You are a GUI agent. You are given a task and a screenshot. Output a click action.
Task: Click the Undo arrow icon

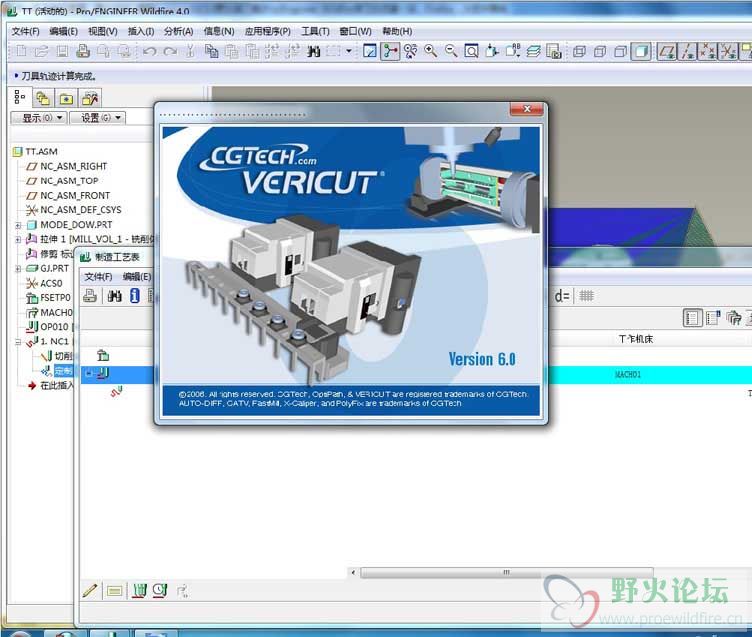pyautogui.click(x=150, y=51)
